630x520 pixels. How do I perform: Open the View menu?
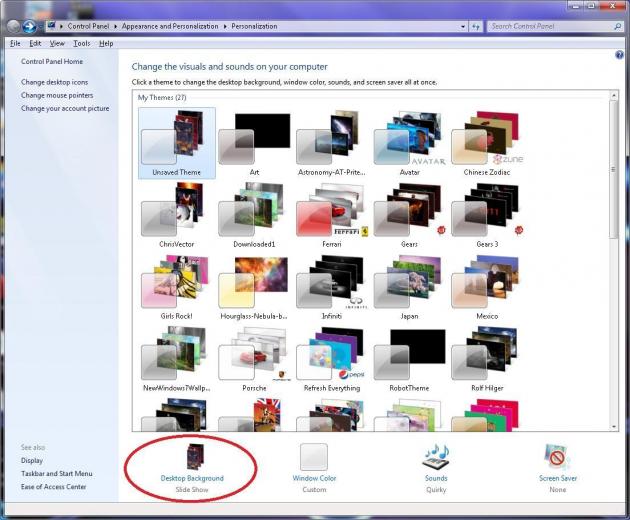coord(57,43)
